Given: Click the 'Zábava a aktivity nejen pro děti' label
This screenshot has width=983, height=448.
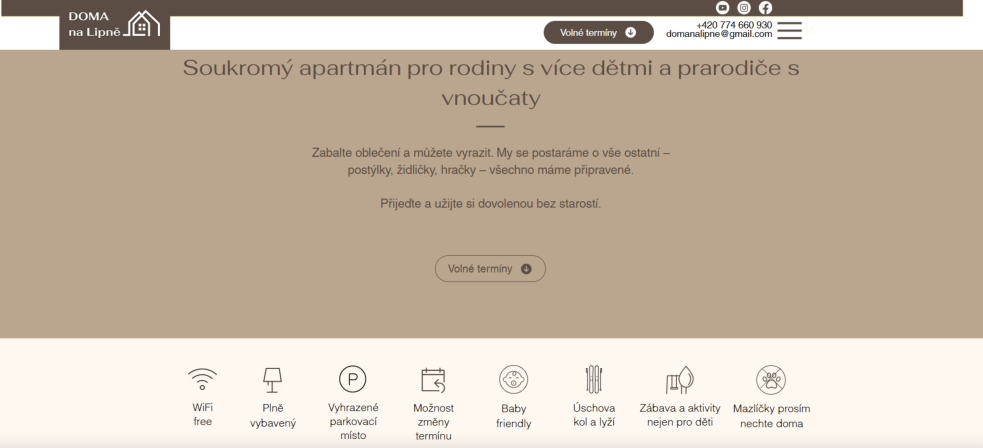Looking at the screenshot, I should tap(680, 415).
